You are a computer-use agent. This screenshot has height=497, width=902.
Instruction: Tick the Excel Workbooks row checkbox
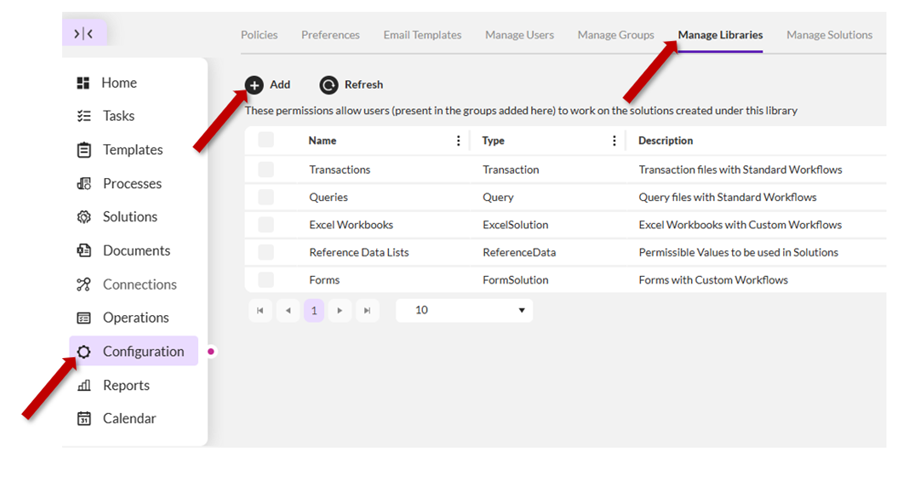pyautogui.click(x=266, y=225)
